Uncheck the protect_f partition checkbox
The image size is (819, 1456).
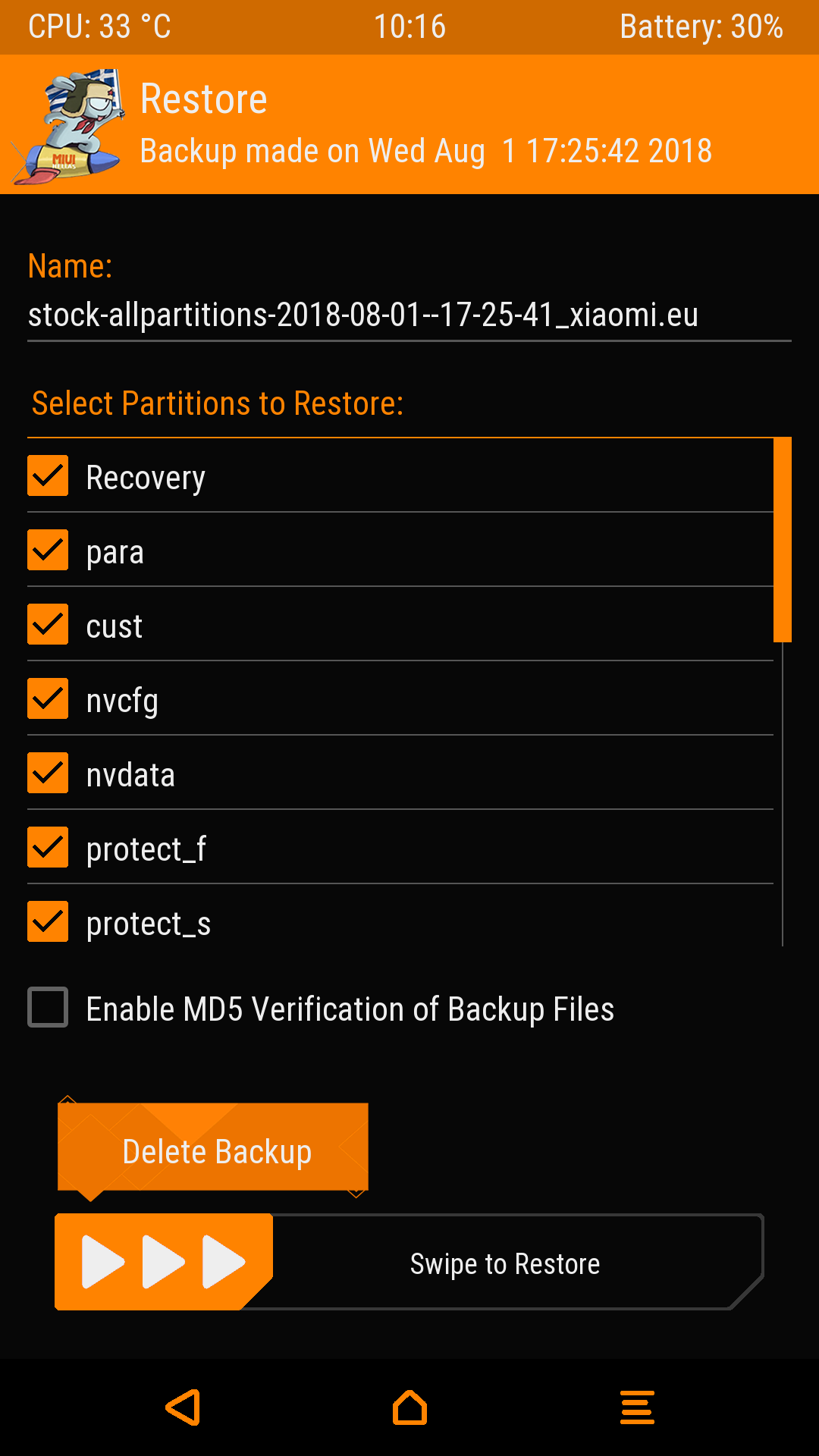[x=48, y=848]
